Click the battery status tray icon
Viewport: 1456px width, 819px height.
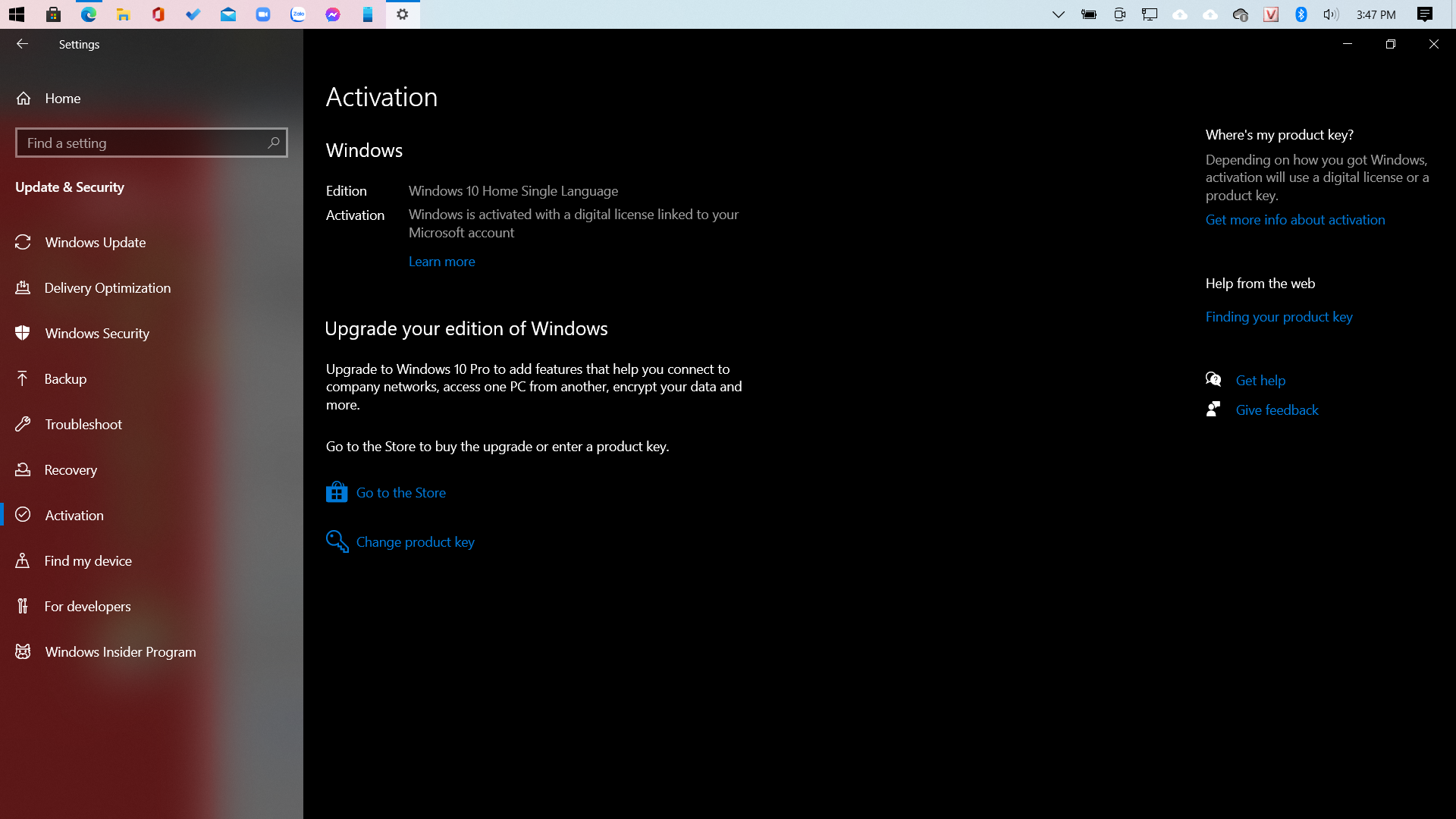pos(1089,14)
